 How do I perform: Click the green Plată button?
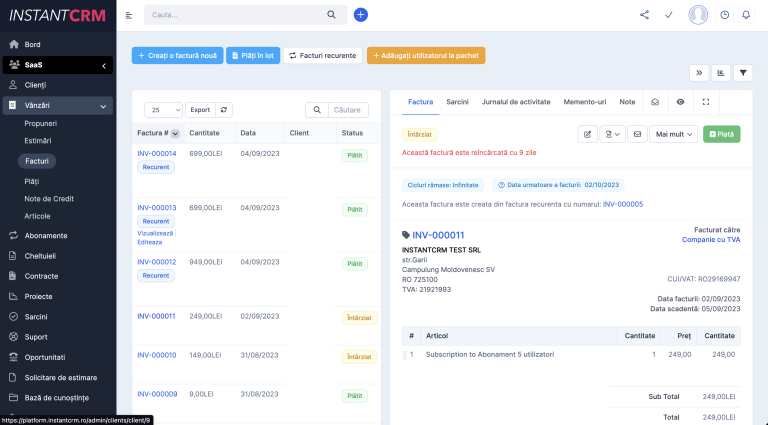[721, 134]
